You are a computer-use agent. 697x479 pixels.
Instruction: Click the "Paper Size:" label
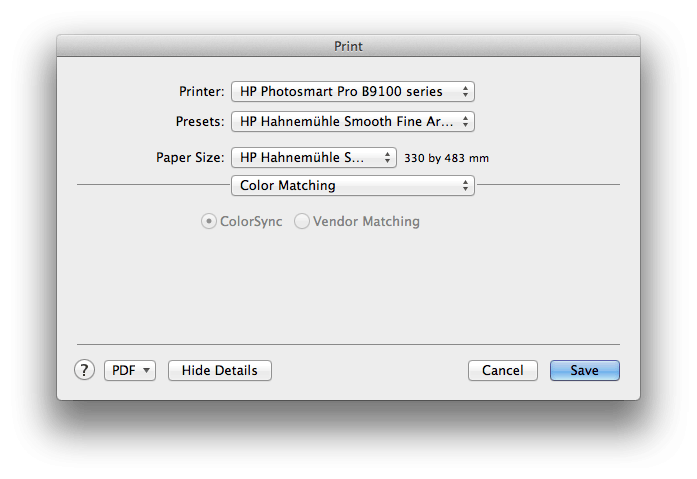tap(190, 157)
